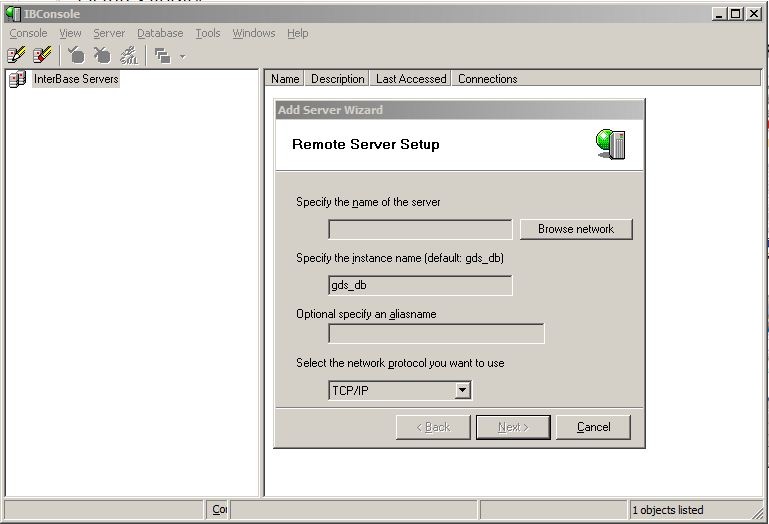769x524 pixels.
Task: Minimize the IBConsole window
Action: pos(718,14)
